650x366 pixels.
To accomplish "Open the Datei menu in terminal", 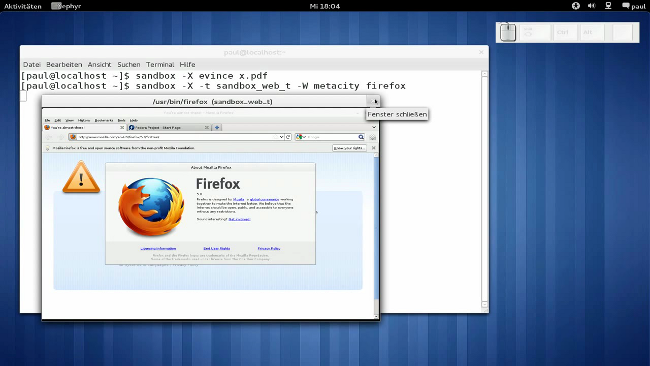I will [32, 65].
